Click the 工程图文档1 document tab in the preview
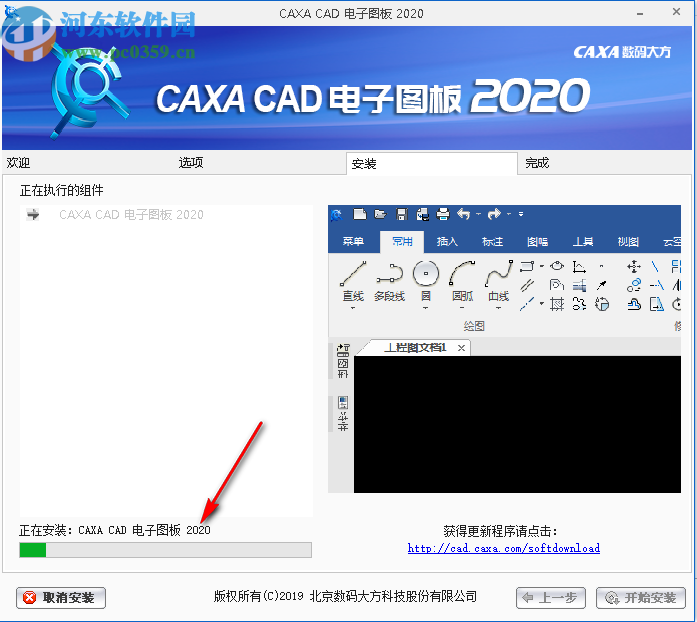 [x=415, y=348]
